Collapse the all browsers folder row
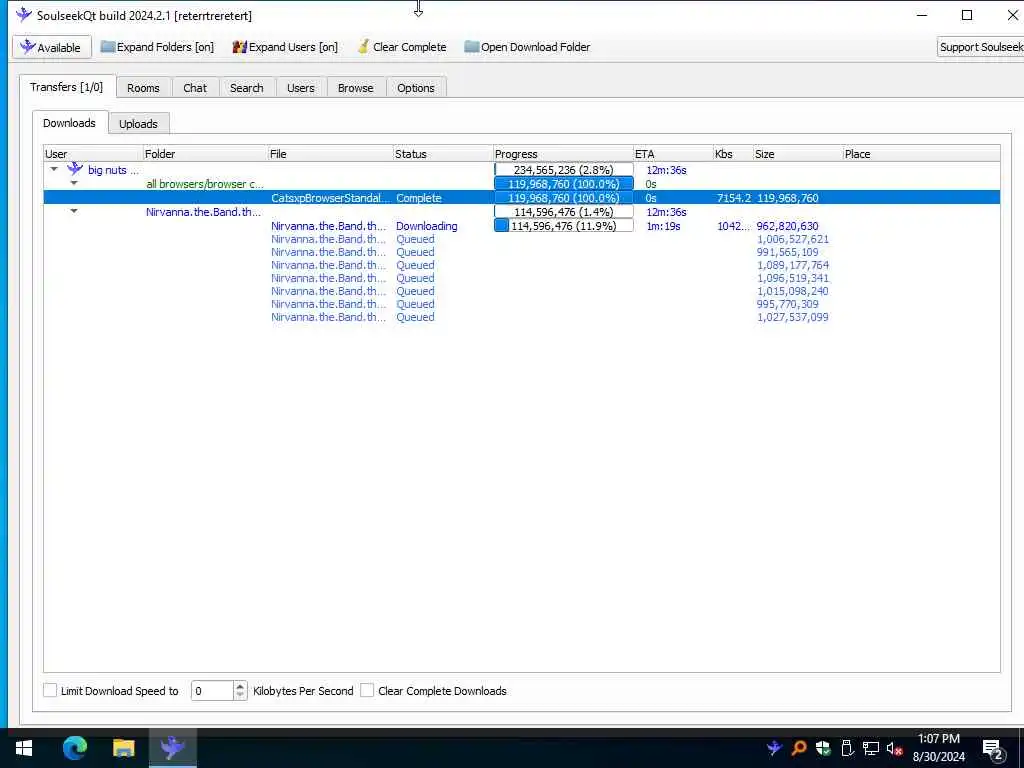 pyautogui.click(x=74, y=184)
